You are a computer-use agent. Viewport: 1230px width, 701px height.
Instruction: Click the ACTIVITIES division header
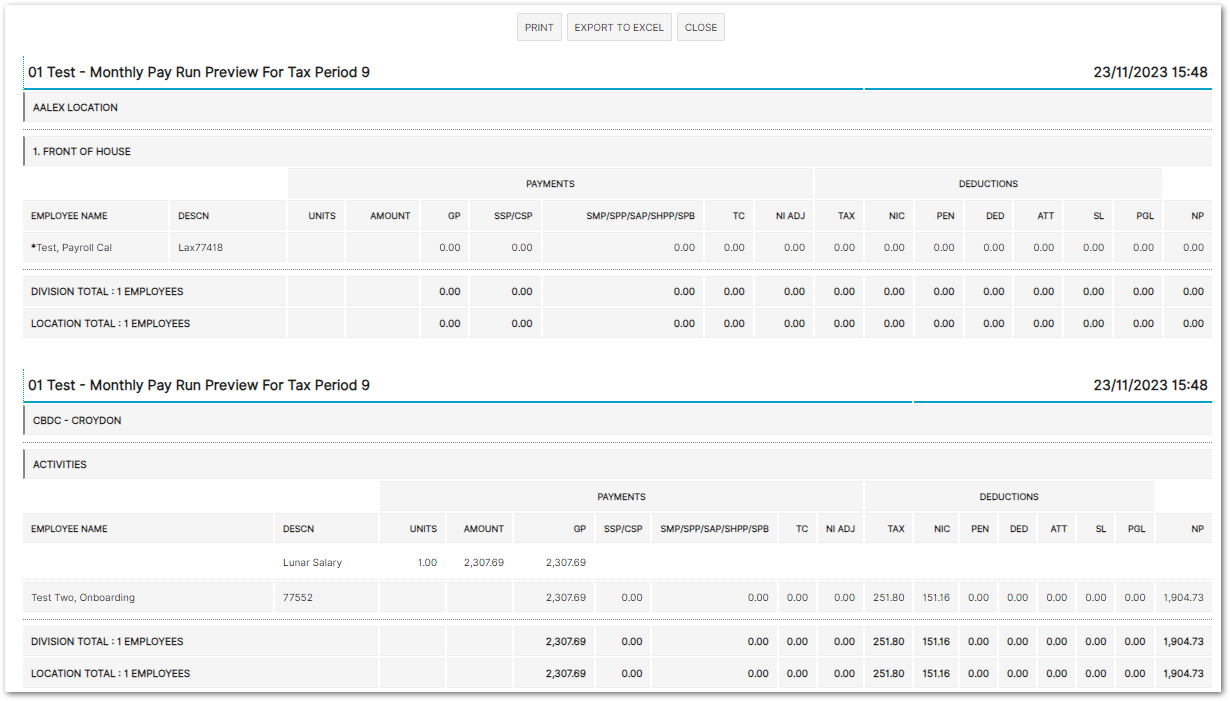point(60,464)
